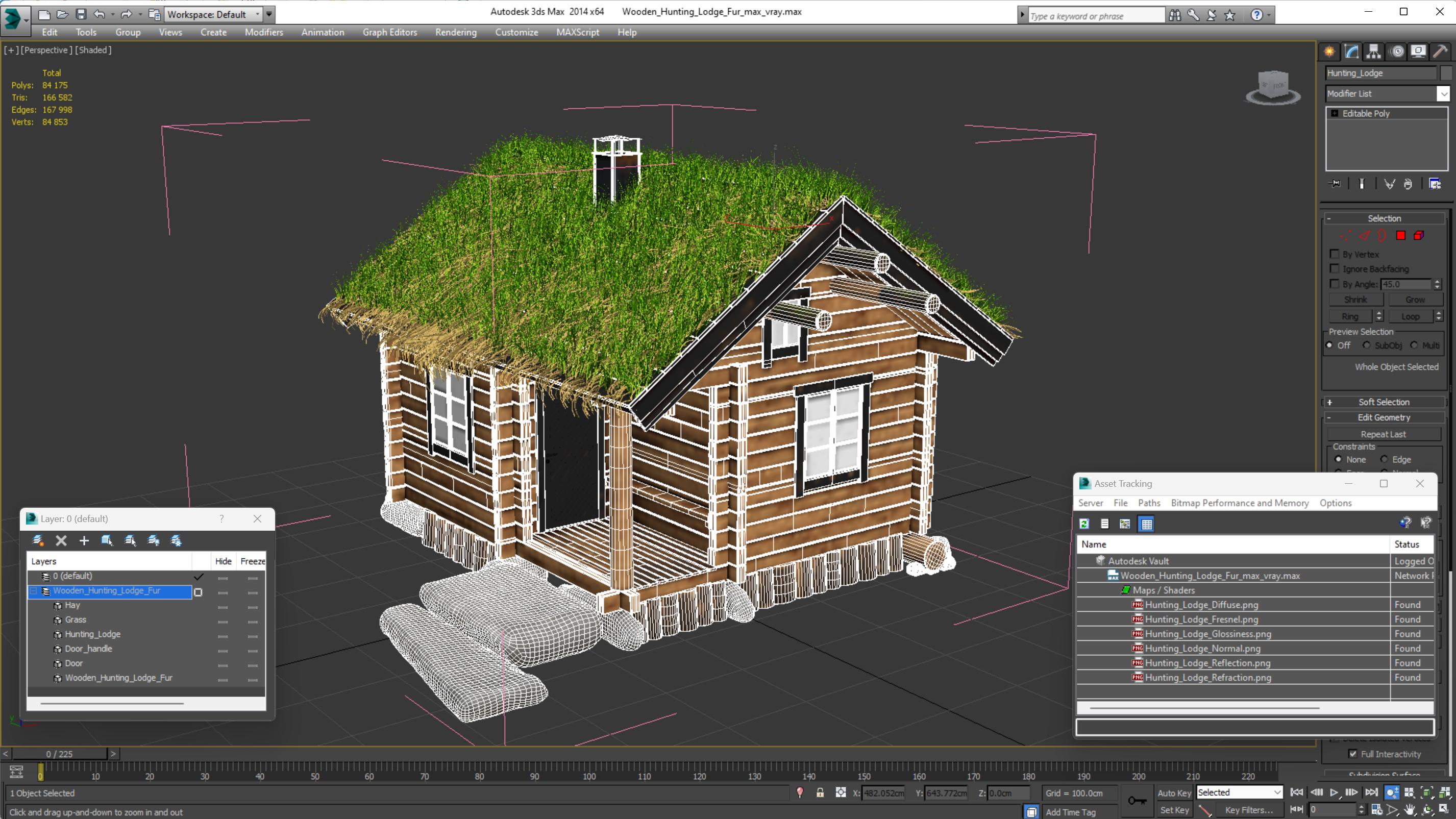Collapse the Selection rollout
Image resolution: width=1456 pixels, height=819 pixels.
click(x=1384, y=218)
